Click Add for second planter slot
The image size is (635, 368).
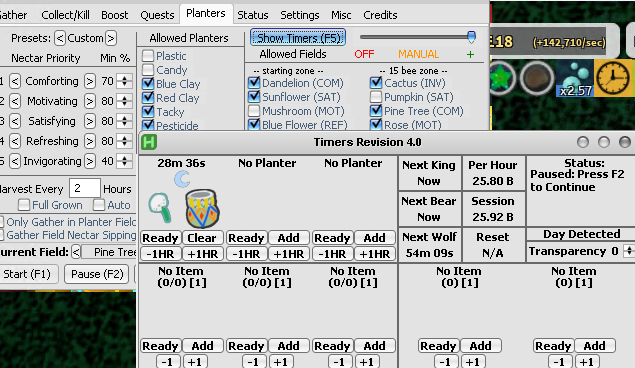(288, 238)
